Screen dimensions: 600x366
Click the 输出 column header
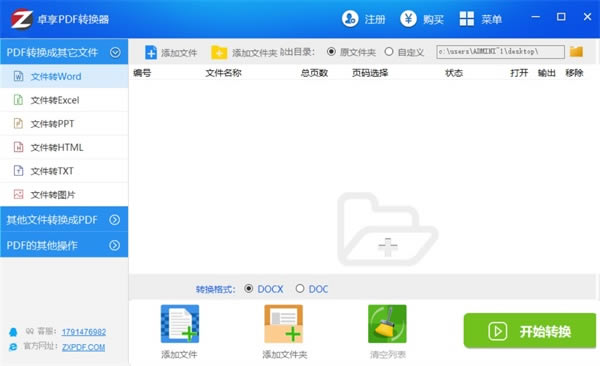(546, 73)
